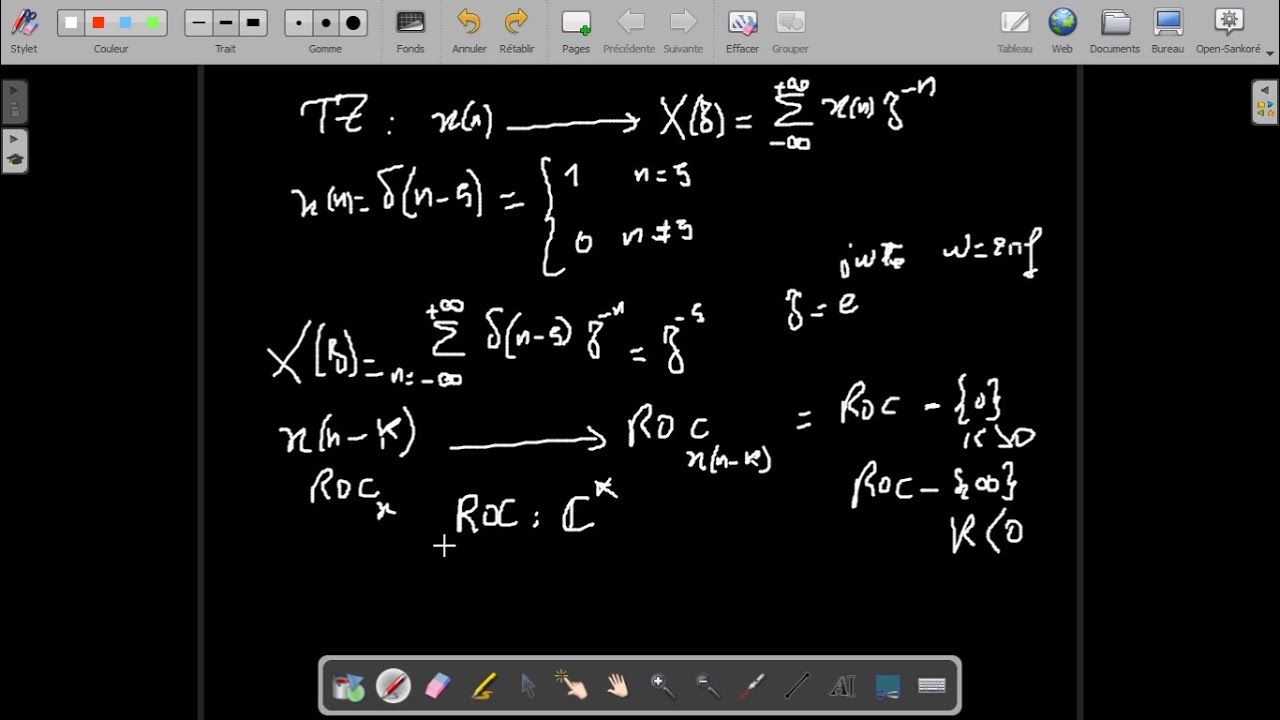Select the interact finger pointer tool

click(x=573, y=686)
